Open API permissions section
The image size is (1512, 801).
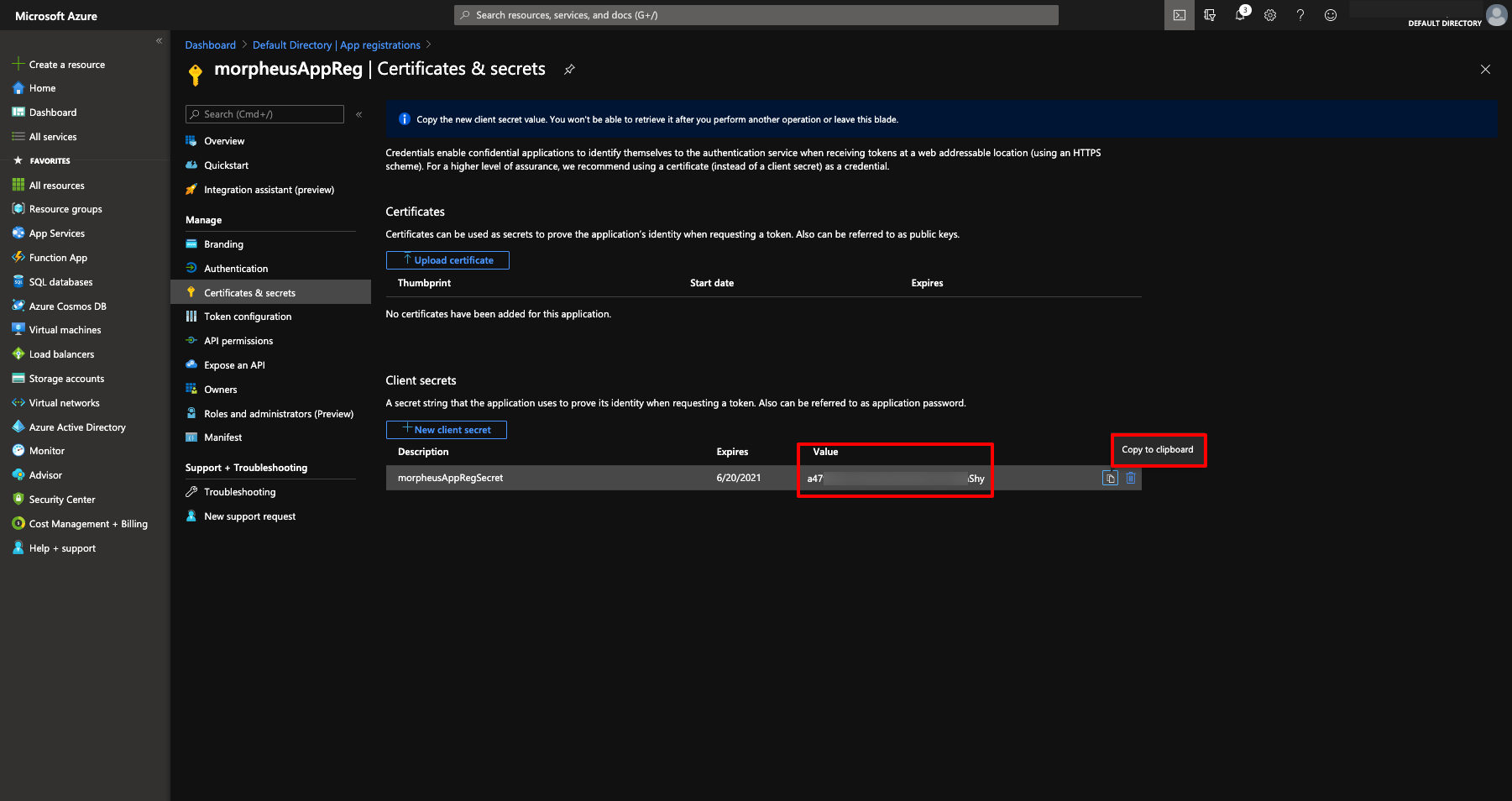click(238, 340)
